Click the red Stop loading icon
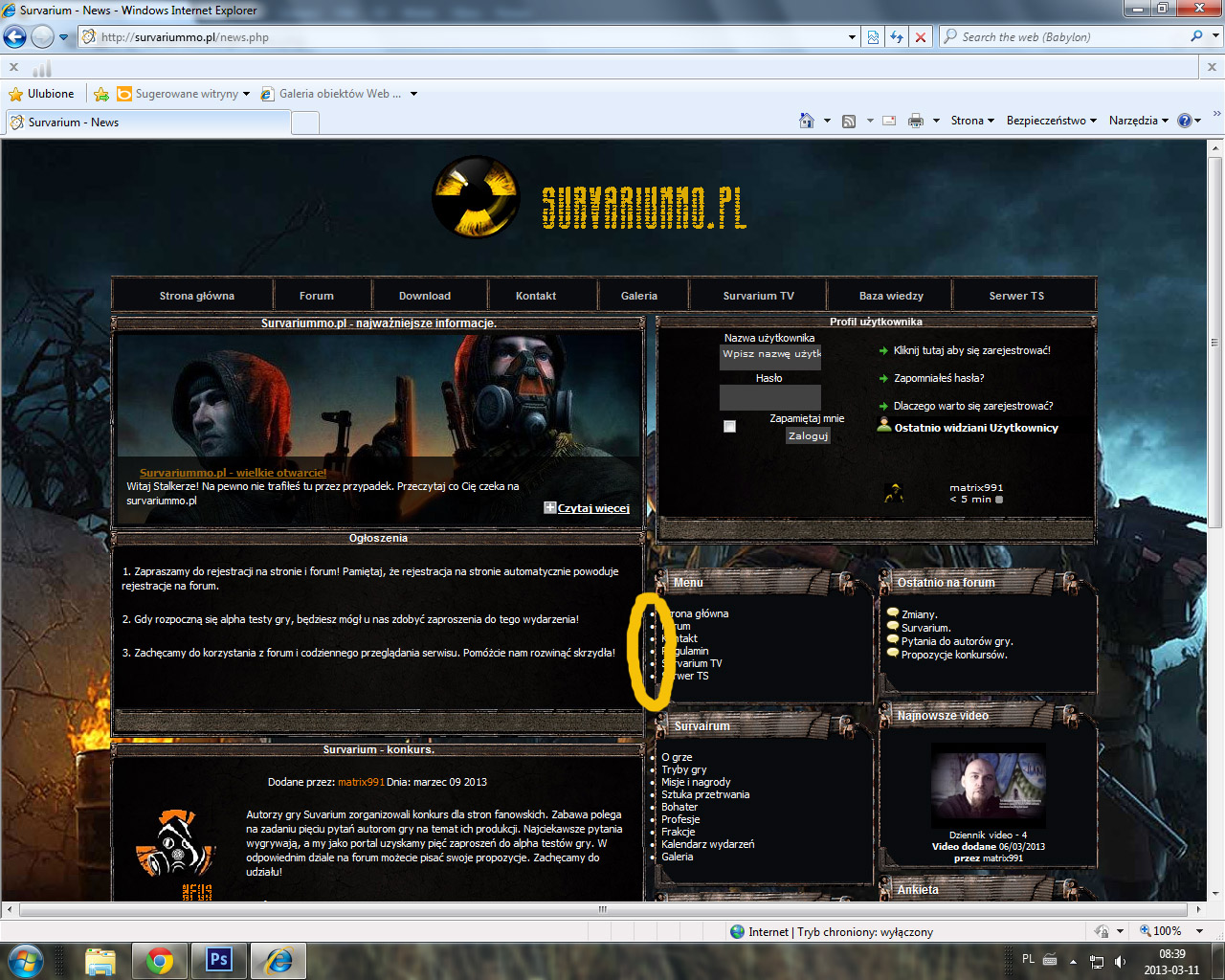Viewport: 1225px width, 980px height. (920, 37)
